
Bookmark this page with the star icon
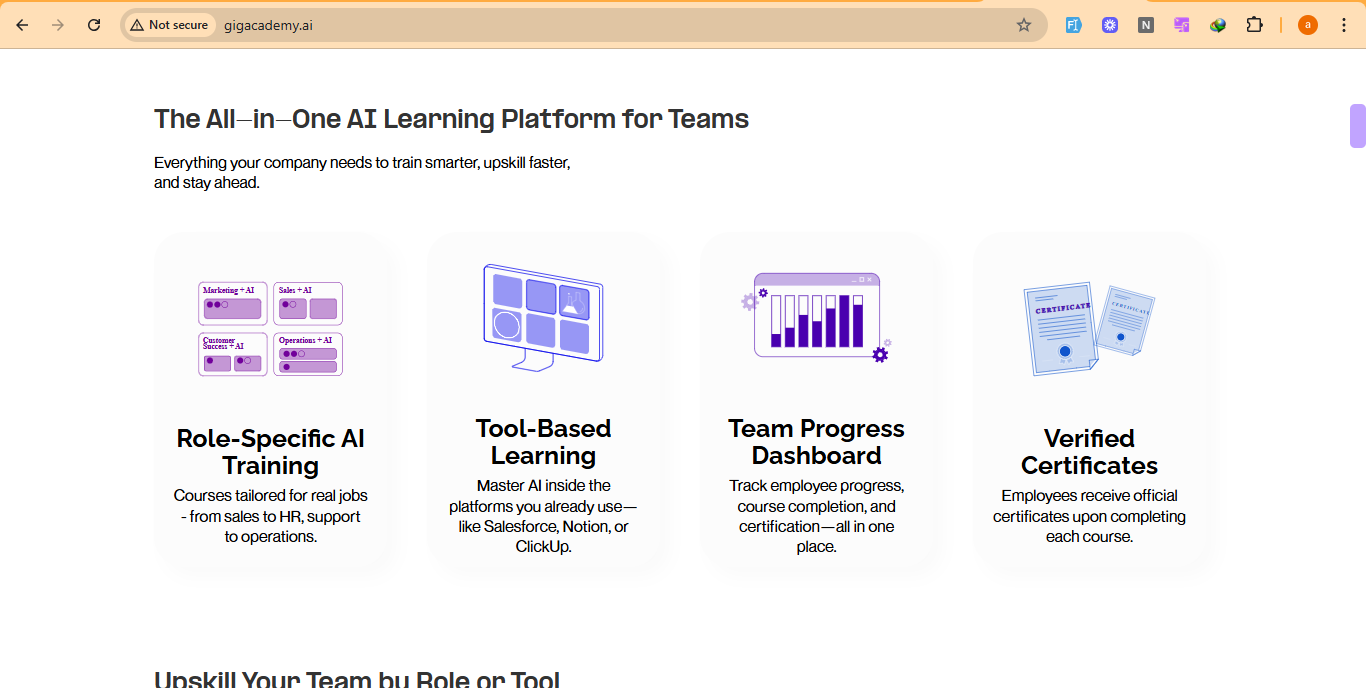pos(1023,25)
